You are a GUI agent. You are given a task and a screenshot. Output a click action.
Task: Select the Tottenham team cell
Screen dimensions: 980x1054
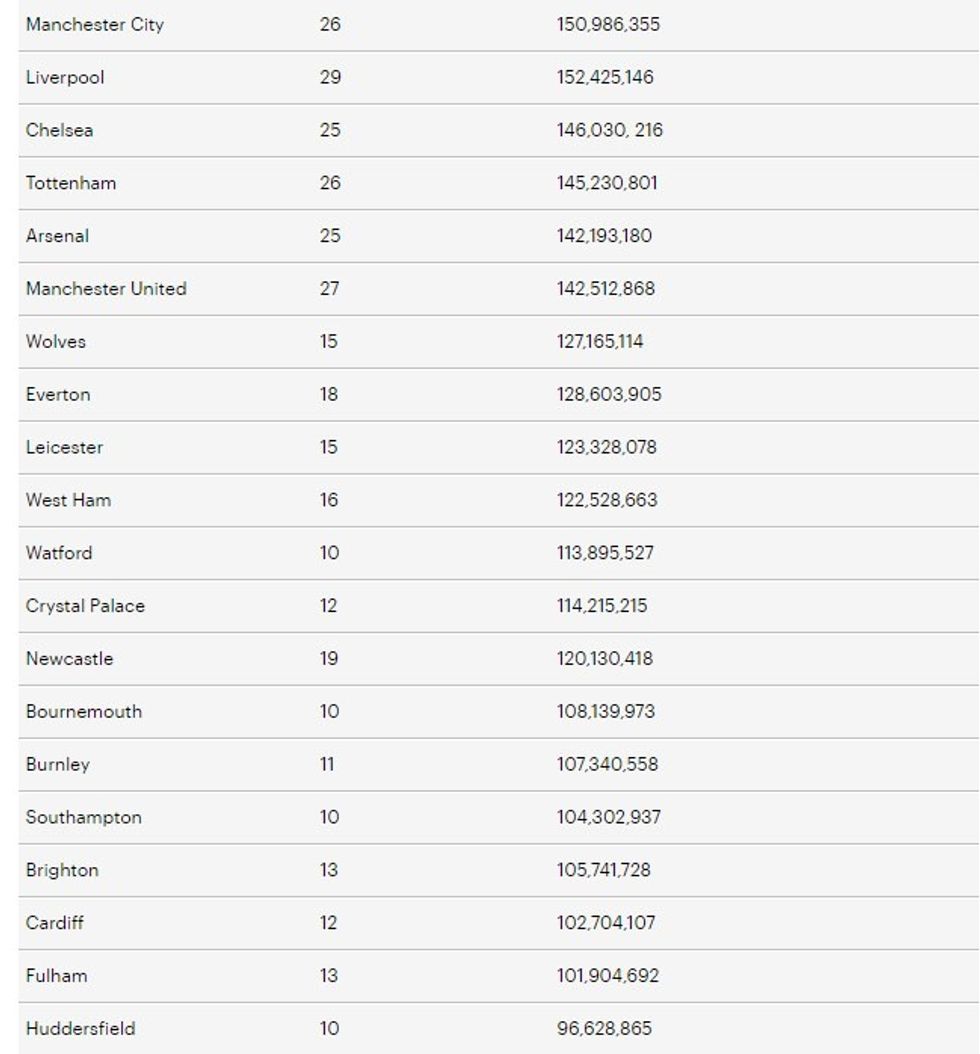pos(71,183)
